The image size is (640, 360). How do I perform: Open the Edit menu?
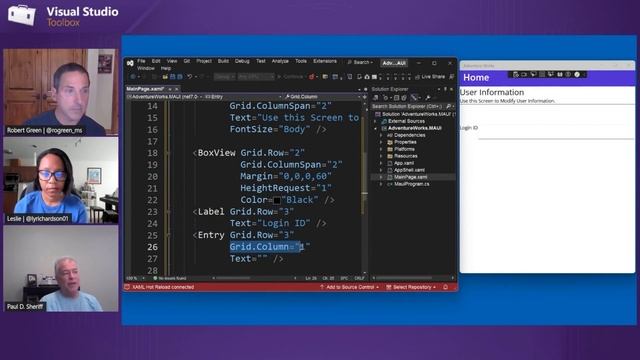[156, 61]
